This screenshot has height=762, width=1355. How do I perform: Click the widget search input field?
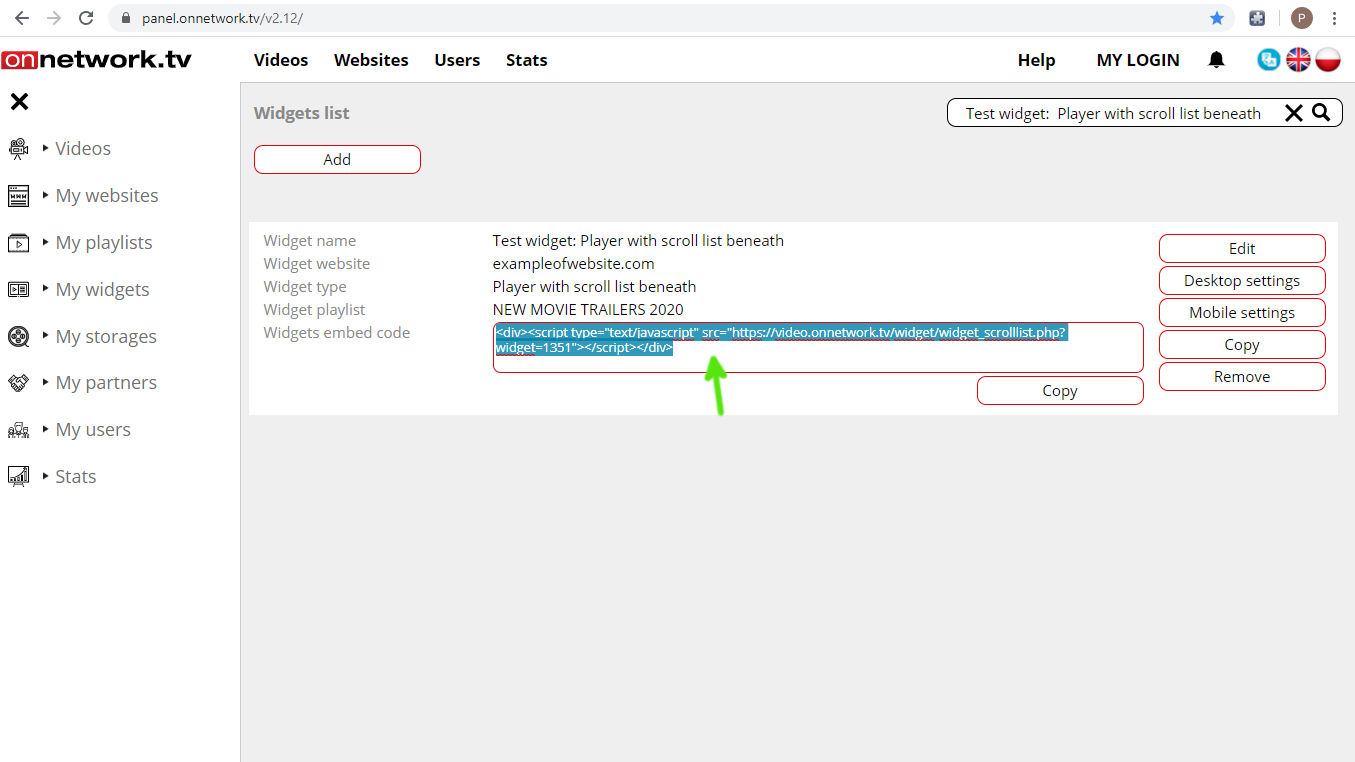(x=1113, y=113)
